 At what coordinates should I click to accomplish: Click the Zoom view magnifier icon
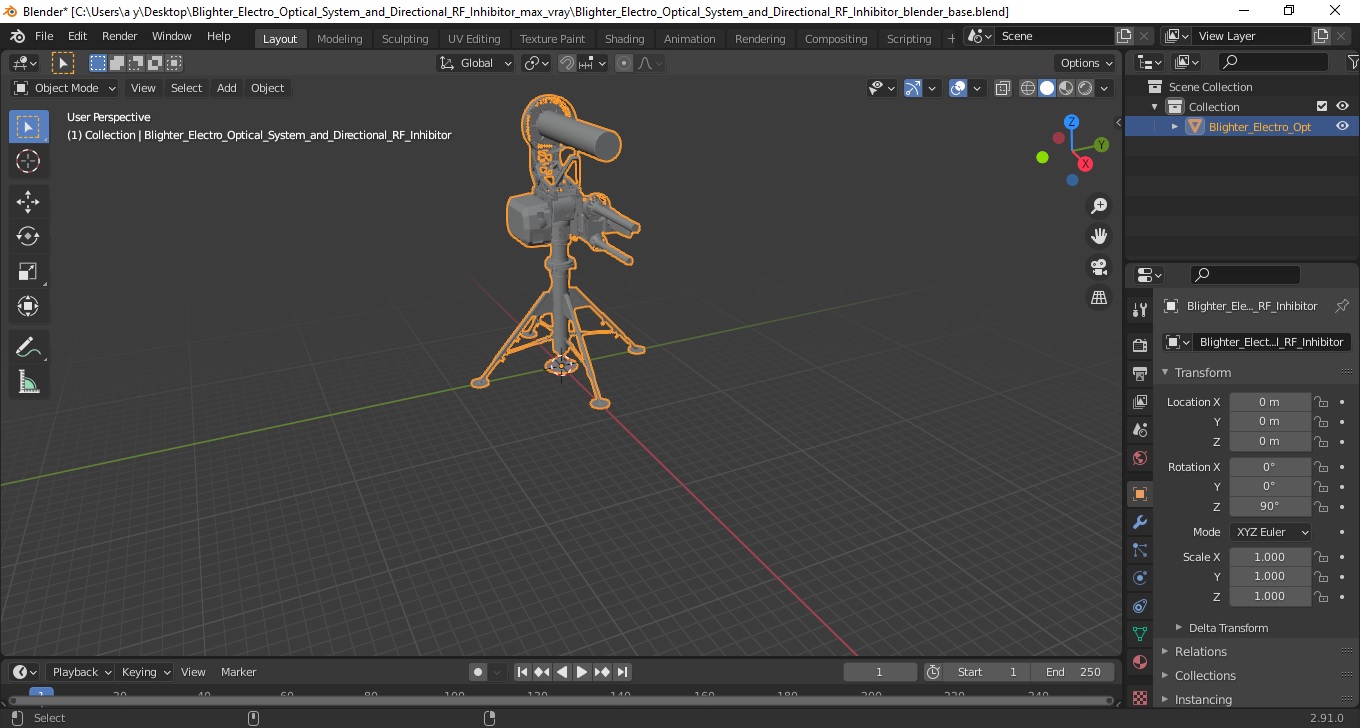coord(1099,206)
